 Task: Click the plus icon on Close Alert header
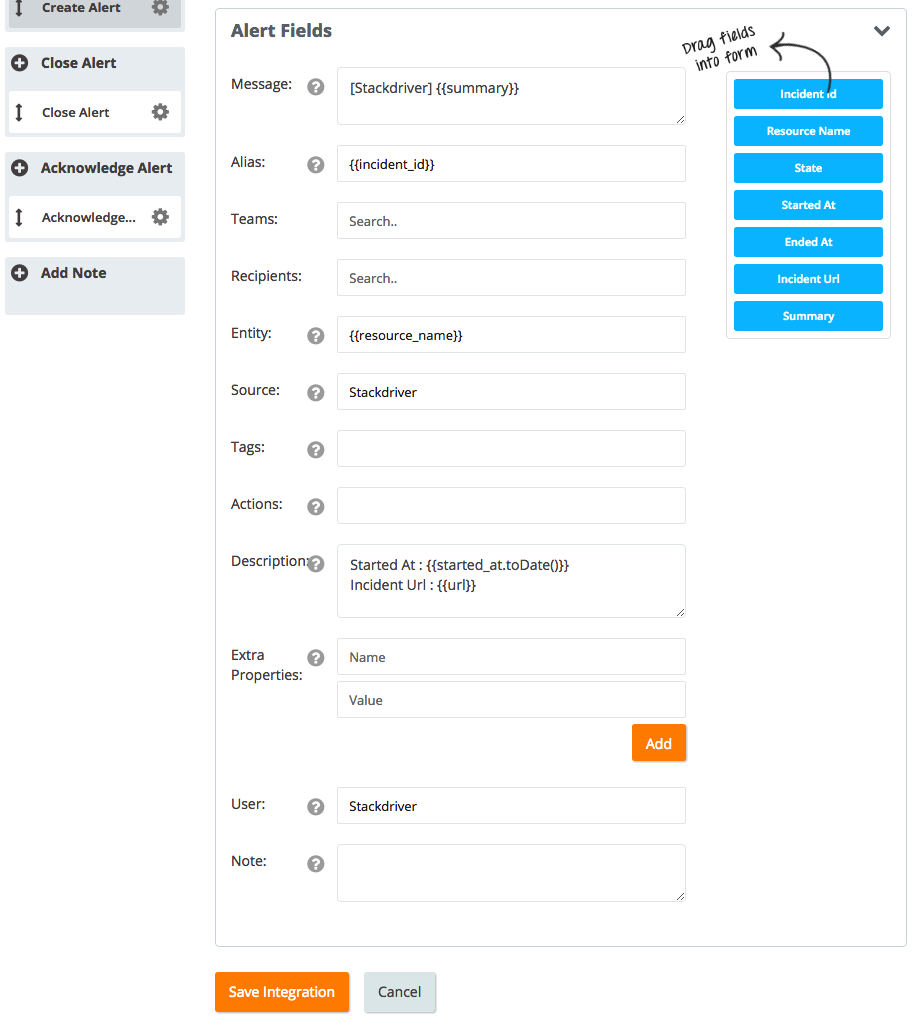[20, 62]
